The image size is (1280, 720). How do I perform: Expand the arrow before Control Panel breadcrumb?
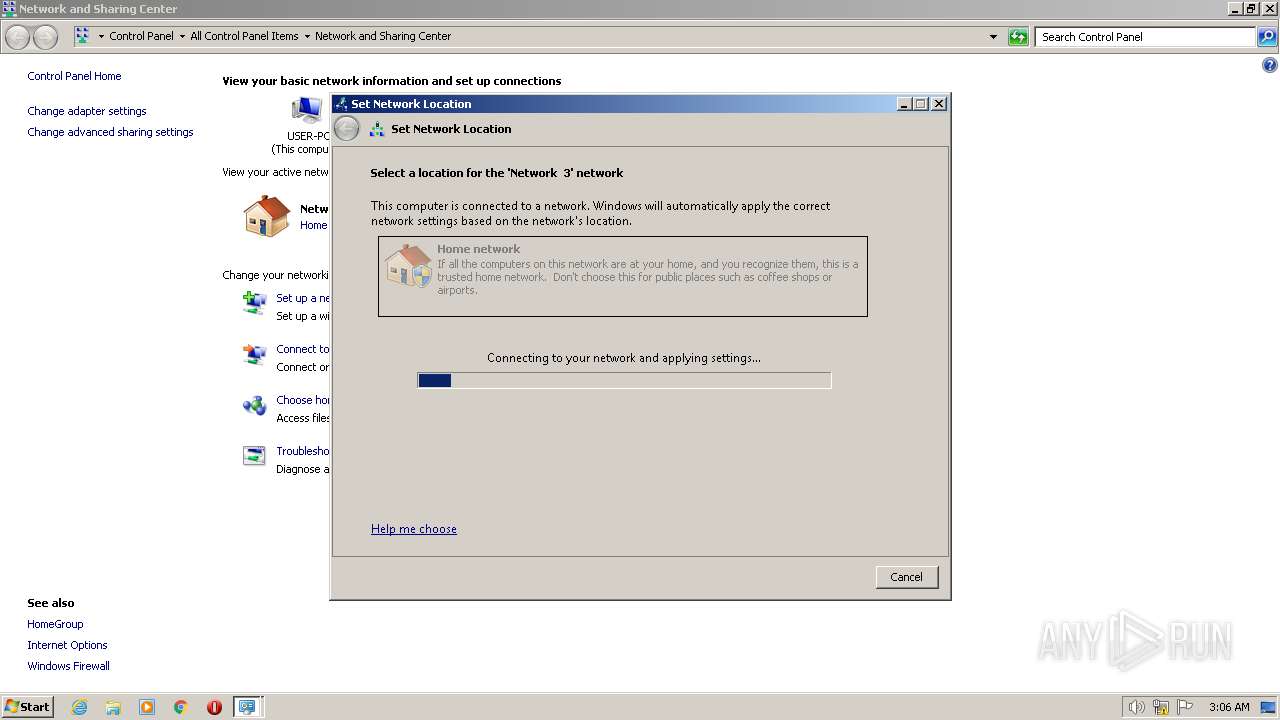(x=102, y=36)
